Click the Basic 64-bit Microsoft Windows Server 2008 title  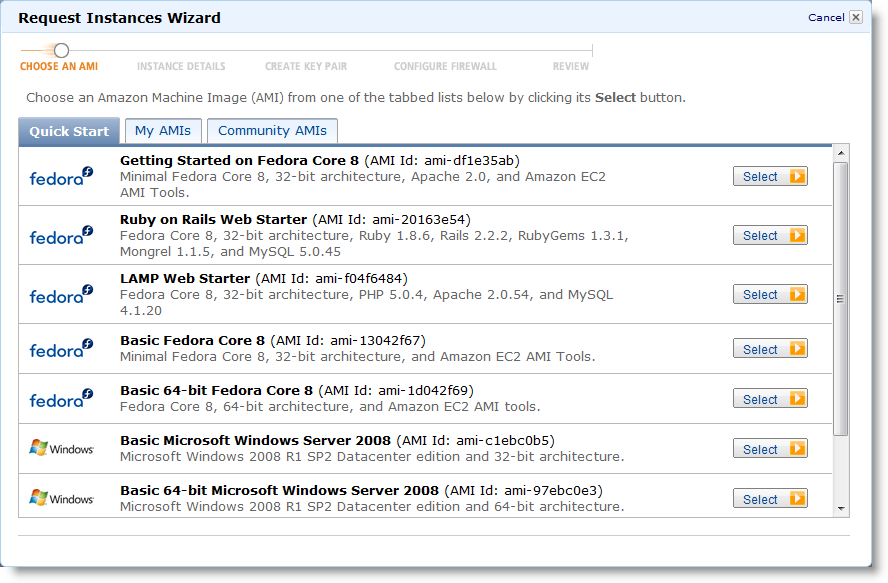(279, 490)
